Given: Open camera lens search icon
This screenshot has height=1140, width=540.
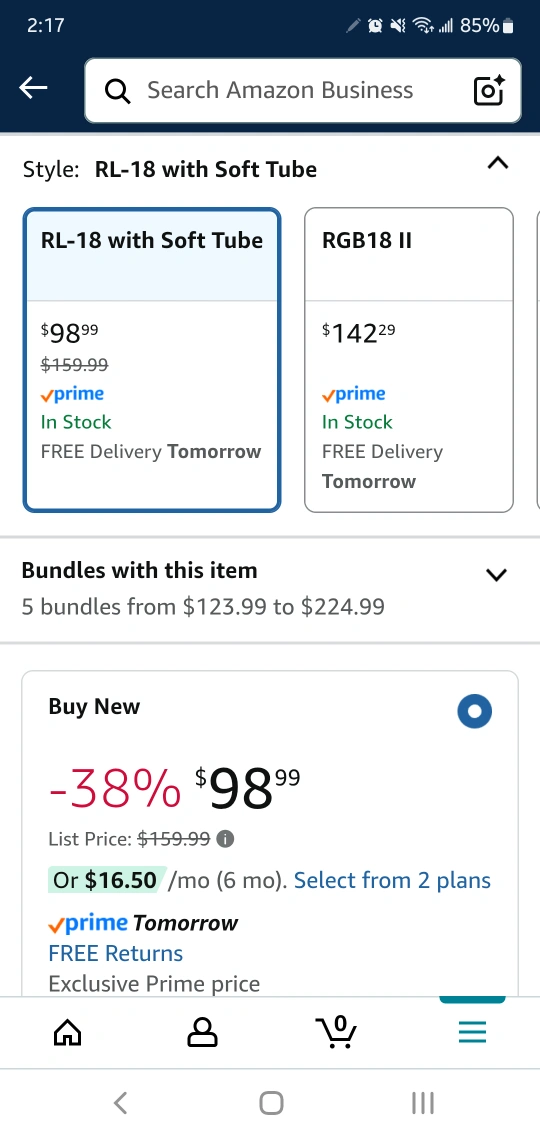Looking at the screenshot, I should click(x=489, y=90).
